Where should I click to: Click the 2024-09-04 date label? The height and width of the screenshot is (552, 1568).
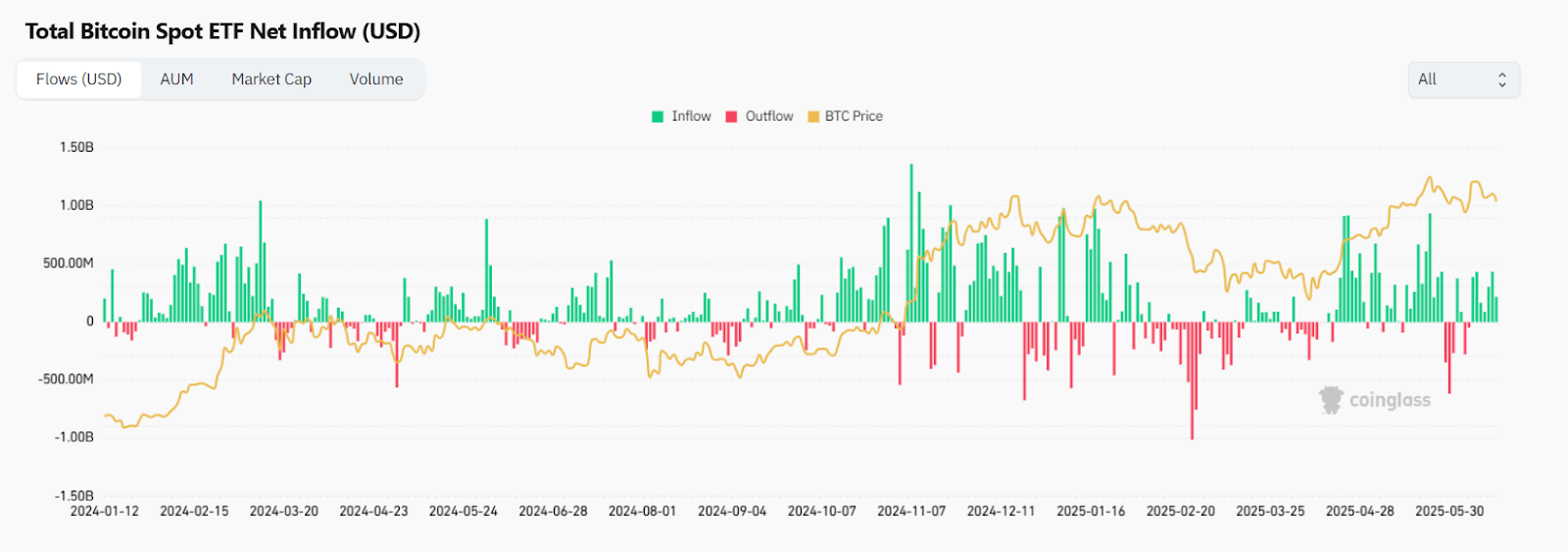click(732, 511)
